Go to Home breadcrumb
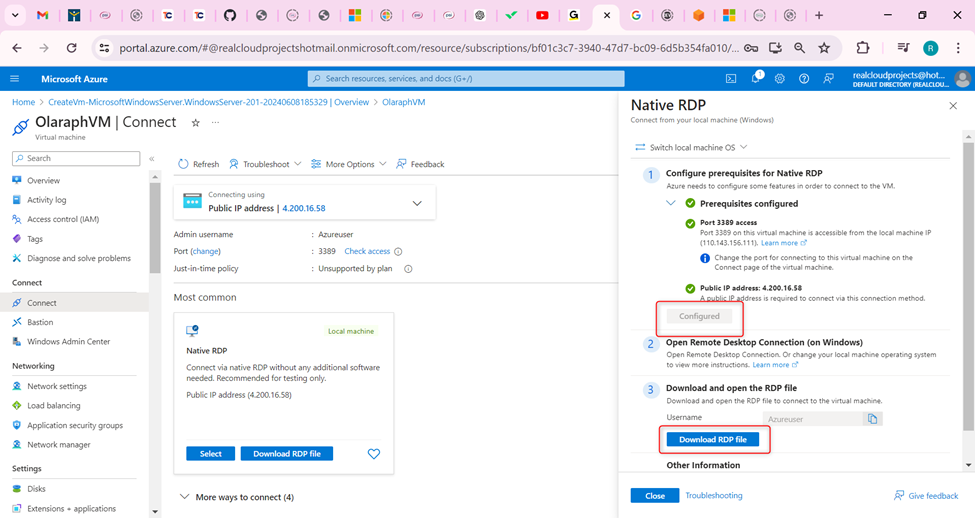975x518 pixels. point(24,102)
